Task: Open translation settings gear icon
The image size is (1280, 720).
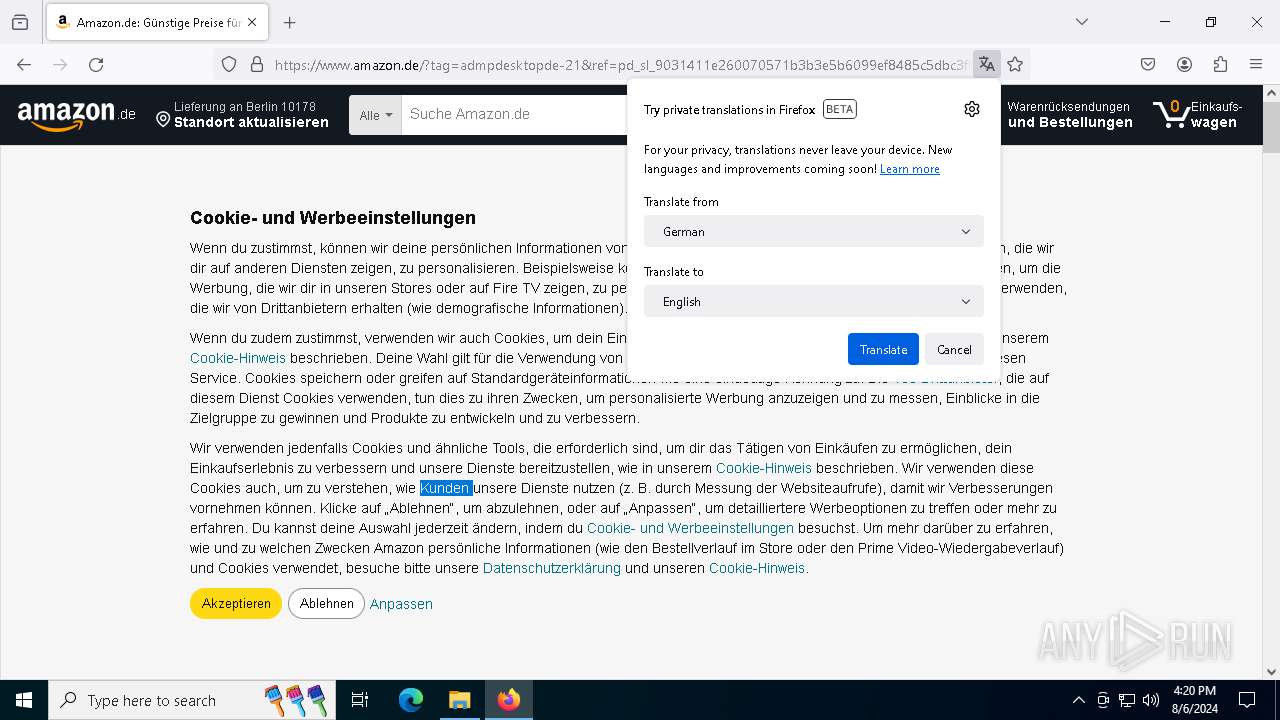Action: click(x=972, y=109)
